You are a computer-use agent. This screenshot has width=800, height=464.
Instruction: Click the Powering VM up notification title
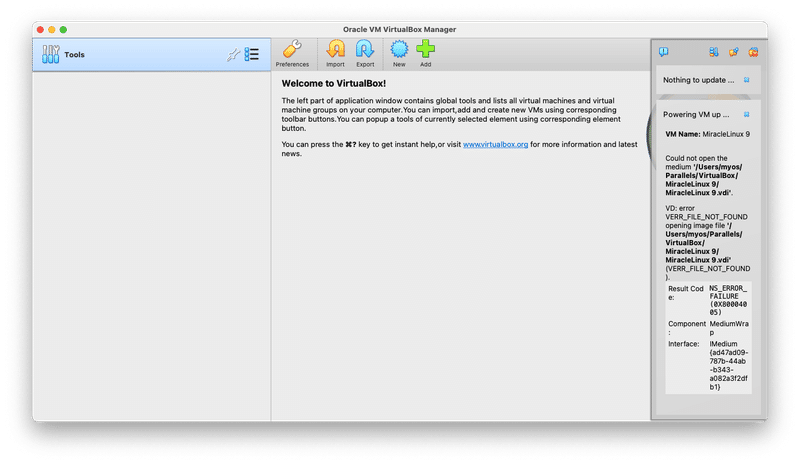(696, 115)
